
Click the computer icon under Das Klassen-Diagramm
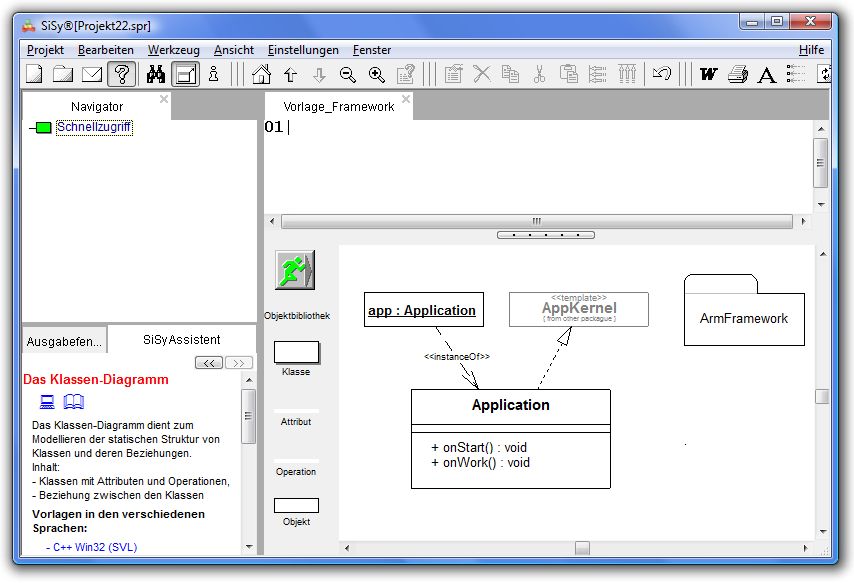click(47, 402)
